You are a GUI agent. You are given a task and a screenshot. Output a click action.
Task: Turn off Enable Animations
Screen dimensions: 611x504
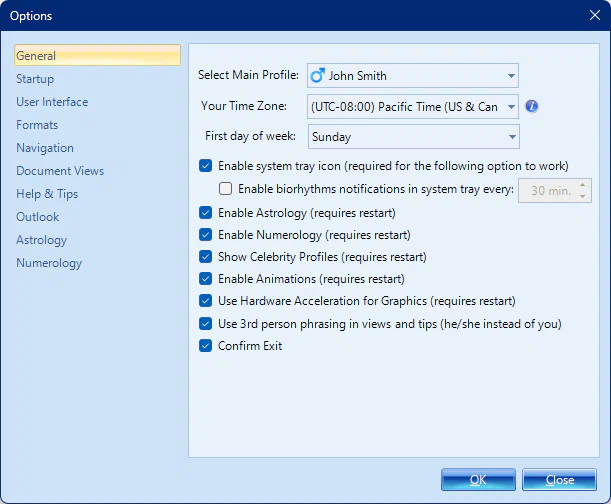(x=206, y=279)
